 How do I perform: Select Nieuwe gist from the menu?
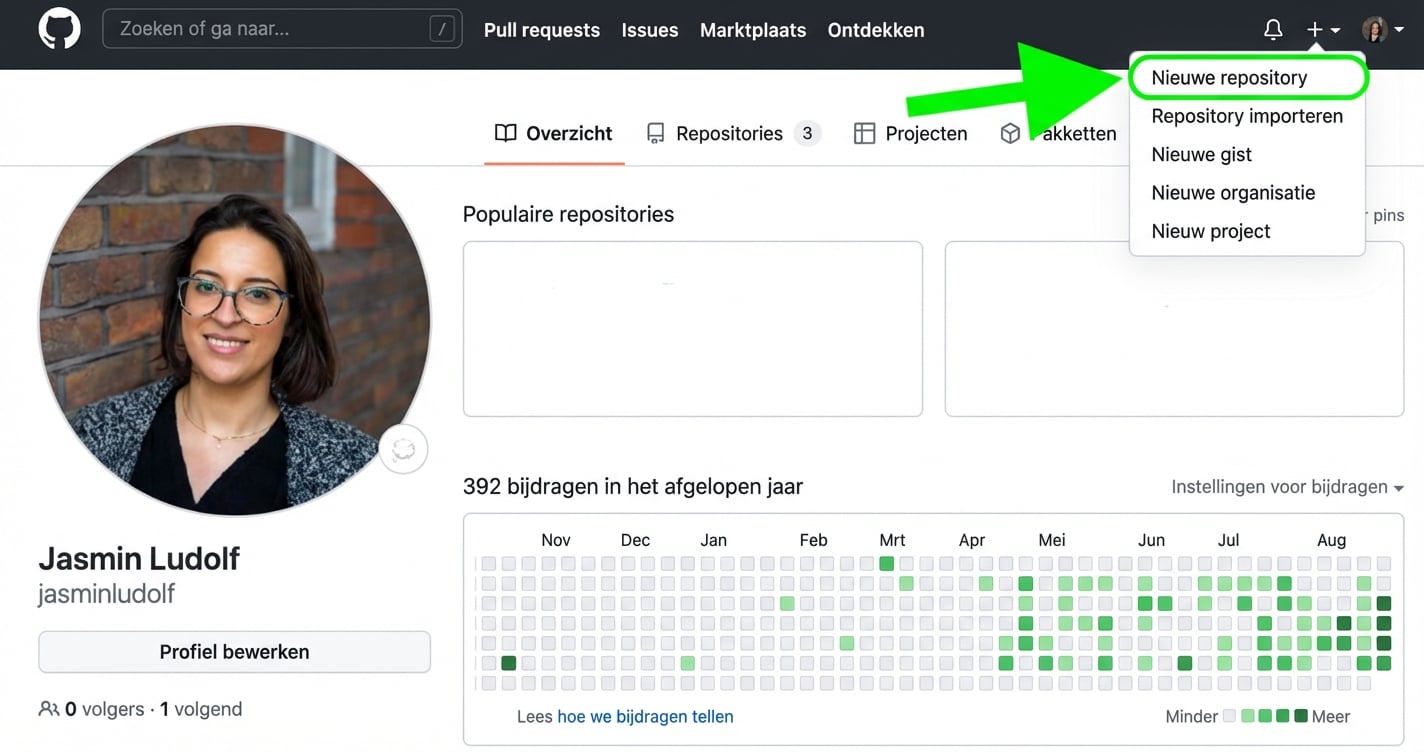[x=1201, y=154]
